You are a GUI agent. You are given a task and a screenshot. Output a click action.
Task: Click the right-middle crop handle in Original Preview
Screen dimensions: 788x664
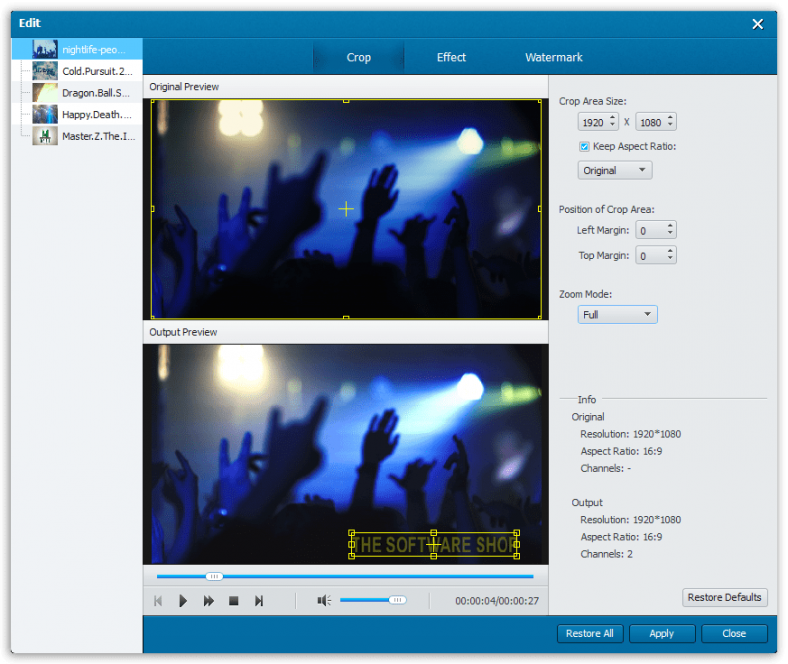point(540,209)
